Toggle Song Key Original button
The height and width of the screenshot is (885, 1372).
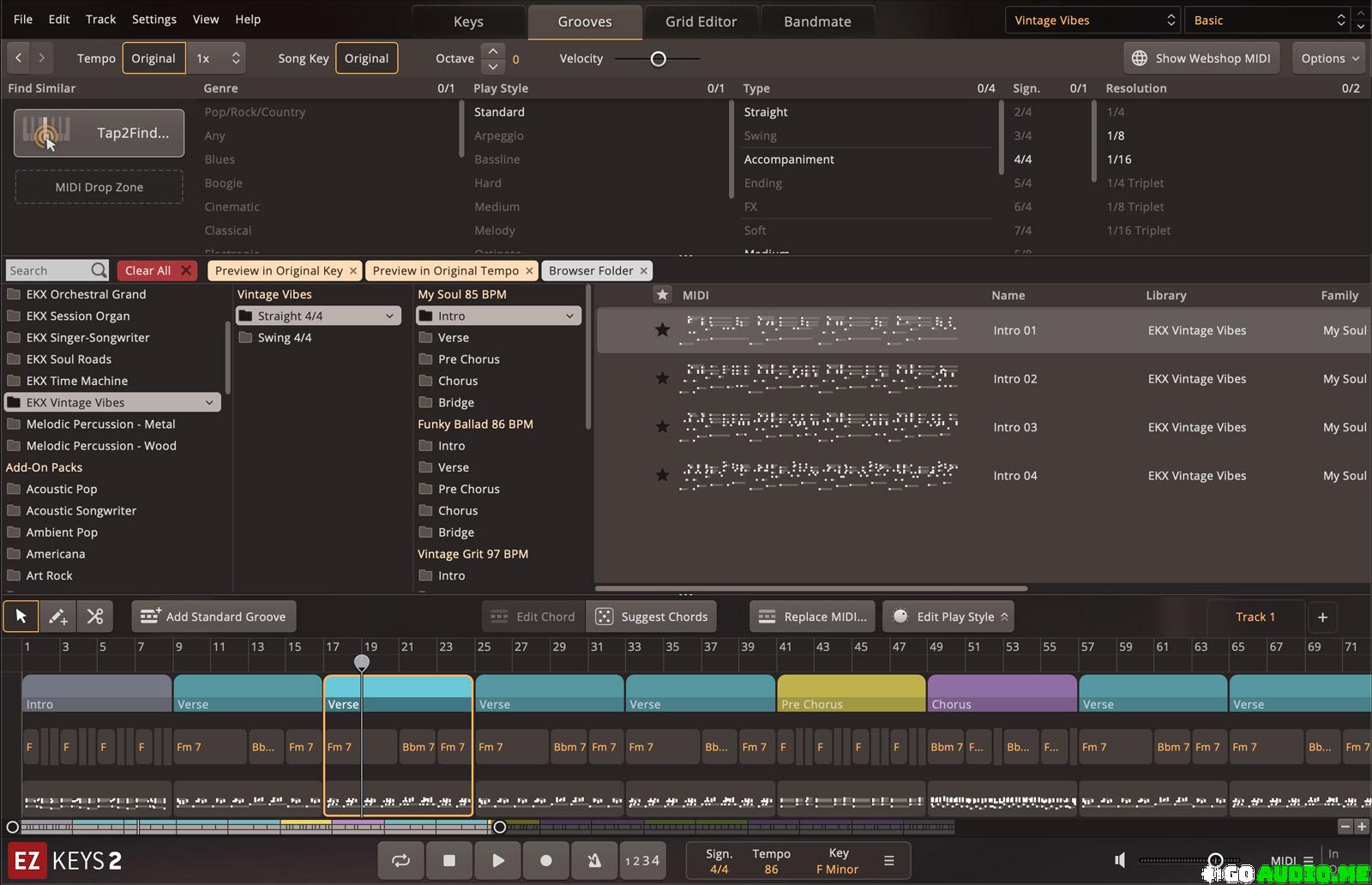[x=366, y=58]
